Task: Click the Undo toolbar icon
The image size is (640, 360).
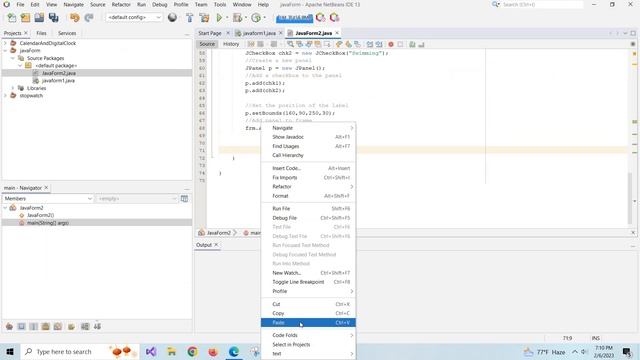Action: pyautogui.click(x=74, y=18)
